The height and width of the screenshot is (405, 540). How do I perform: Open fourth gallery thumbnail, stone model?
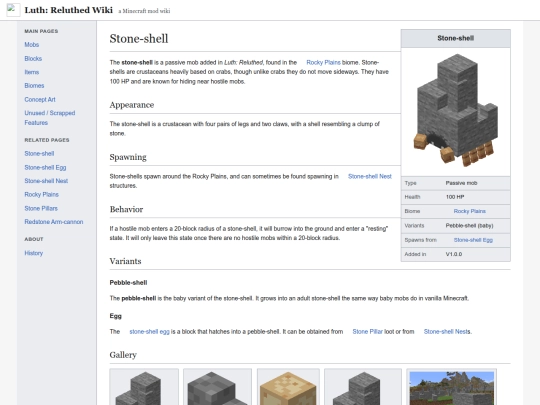363,387
